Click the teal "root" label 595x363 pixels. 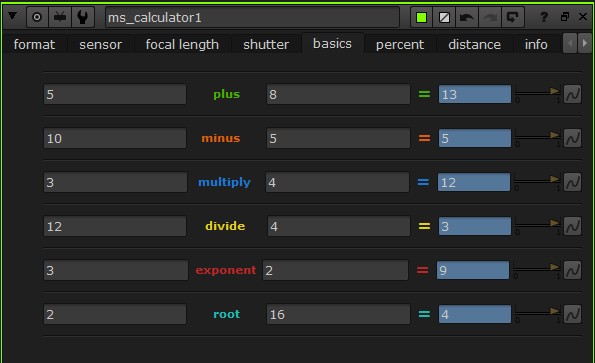coord(227,314)
